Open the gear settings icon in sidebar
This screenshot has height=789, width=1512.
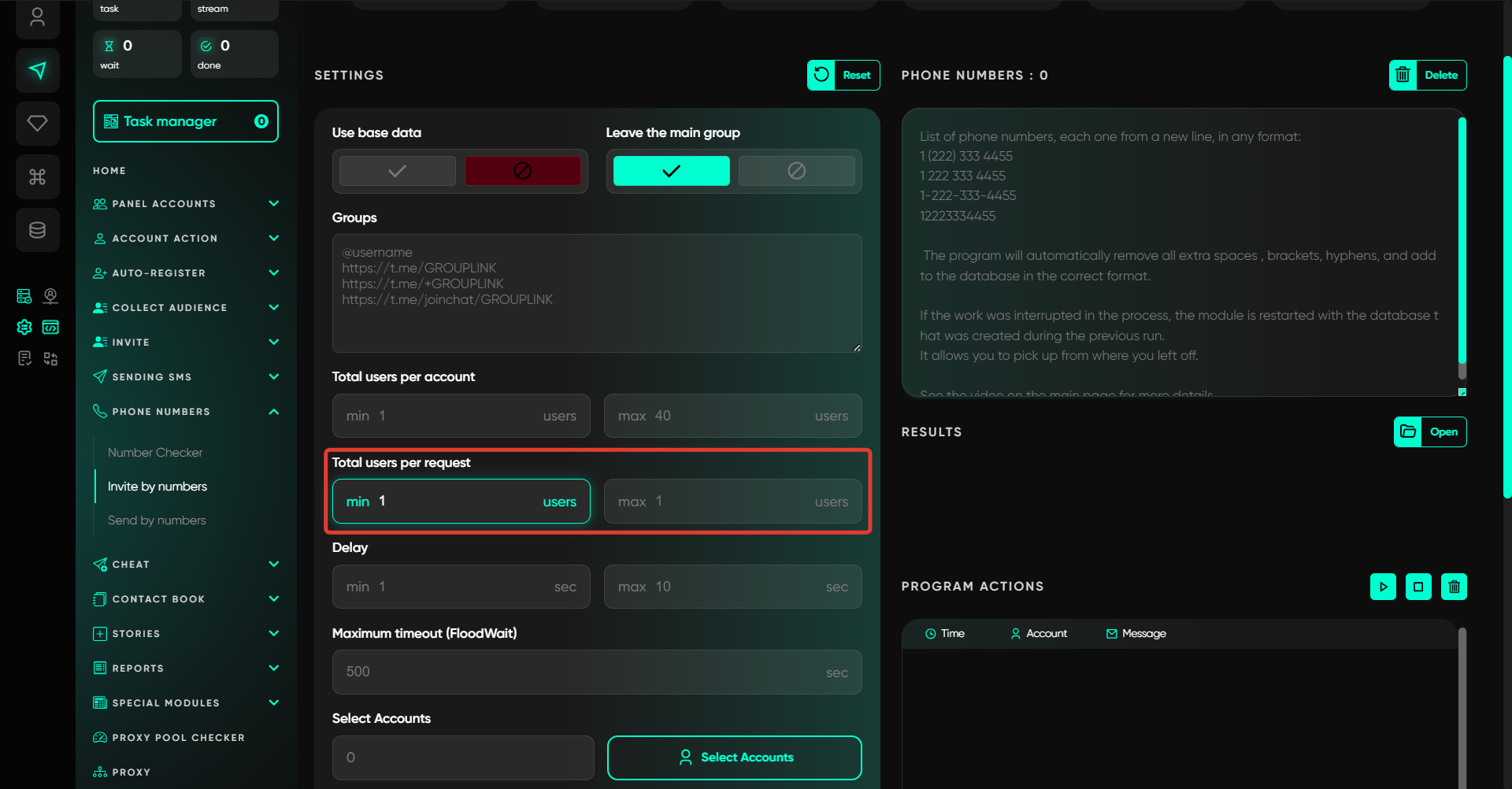coord(24,327)
